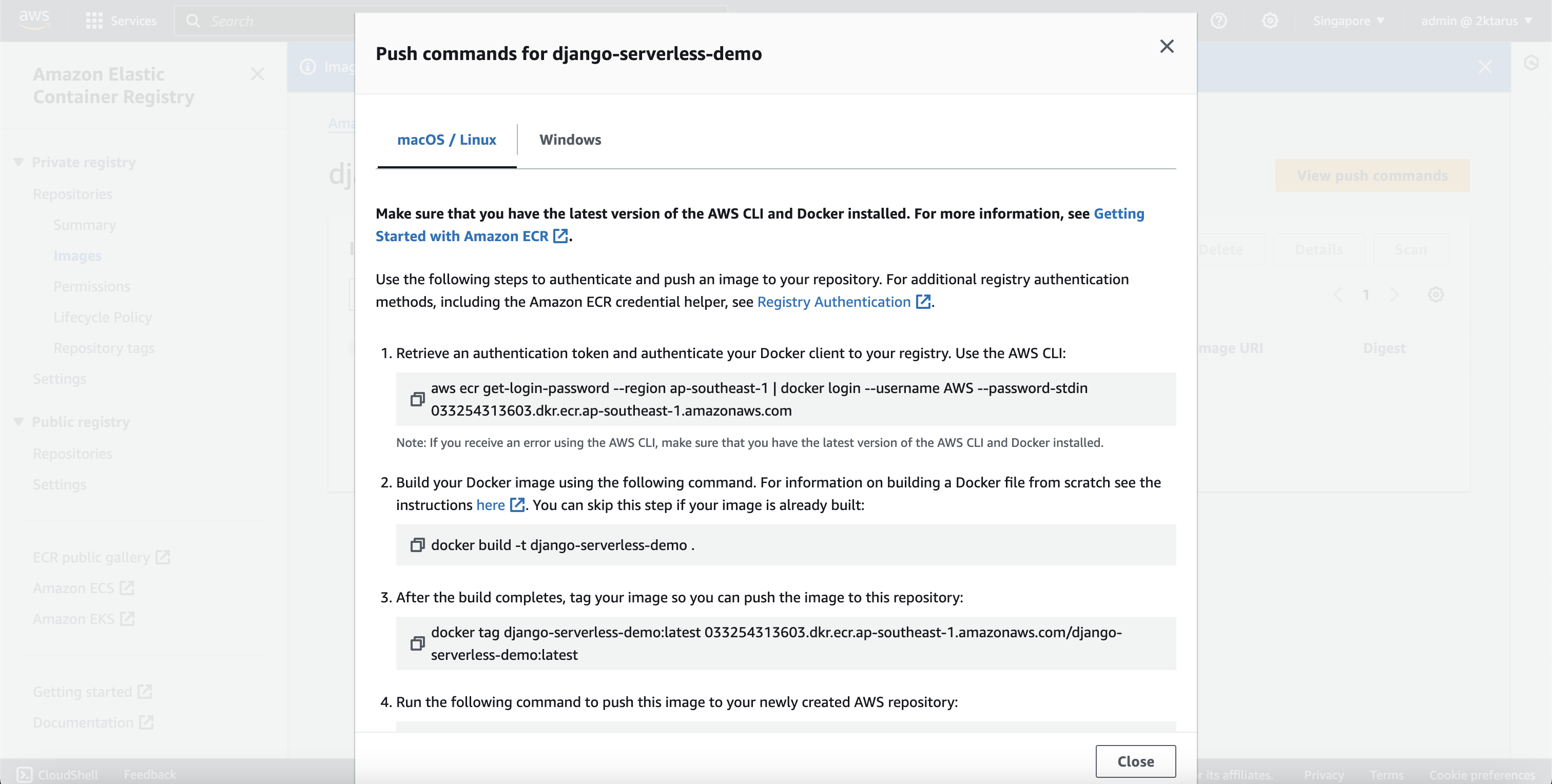Screen dimensions: 1552x784
Task: Open Settings under Private registry
Action: click(59, 378)
